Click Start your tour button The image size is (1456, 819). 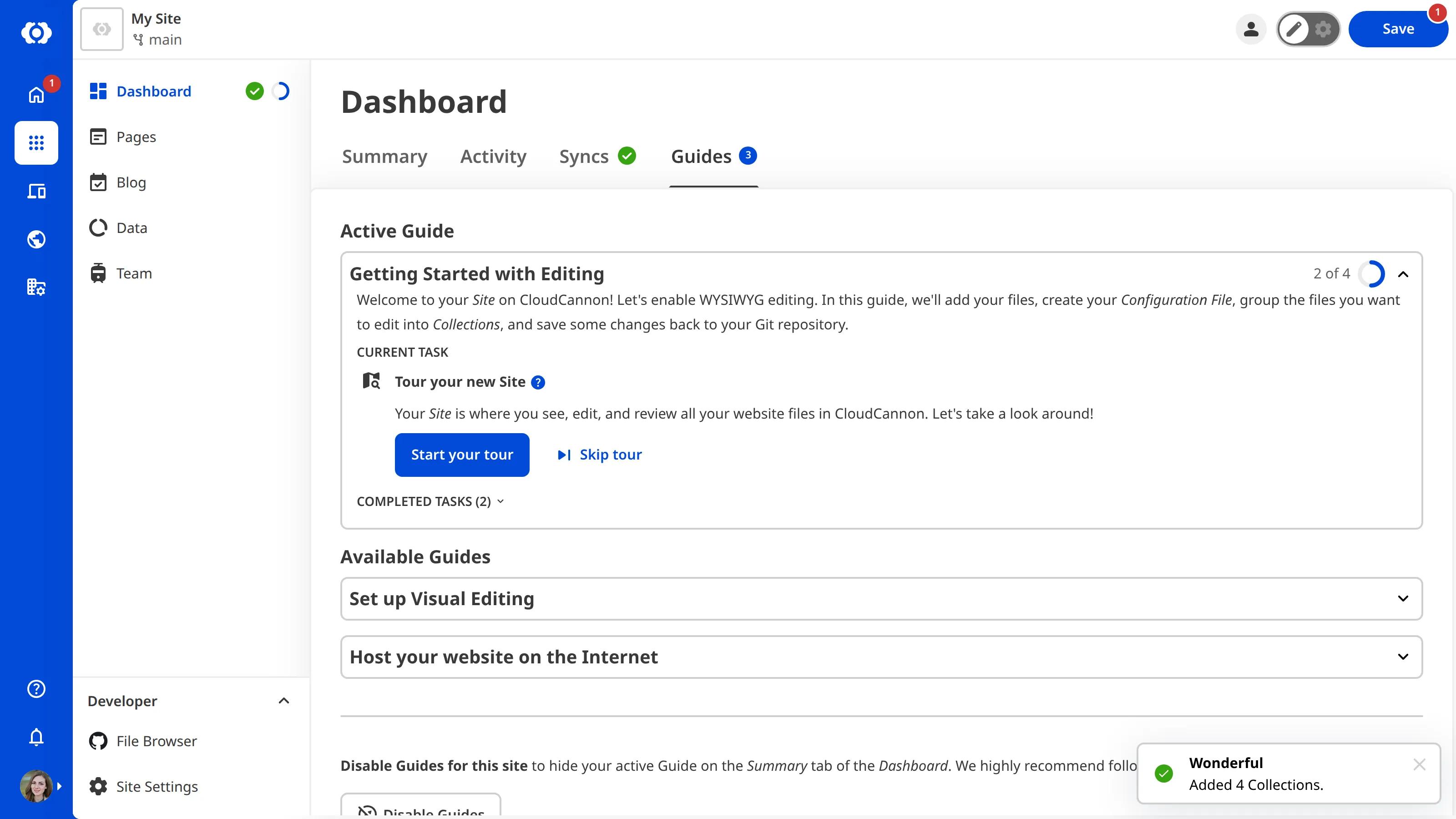point(462,455)
